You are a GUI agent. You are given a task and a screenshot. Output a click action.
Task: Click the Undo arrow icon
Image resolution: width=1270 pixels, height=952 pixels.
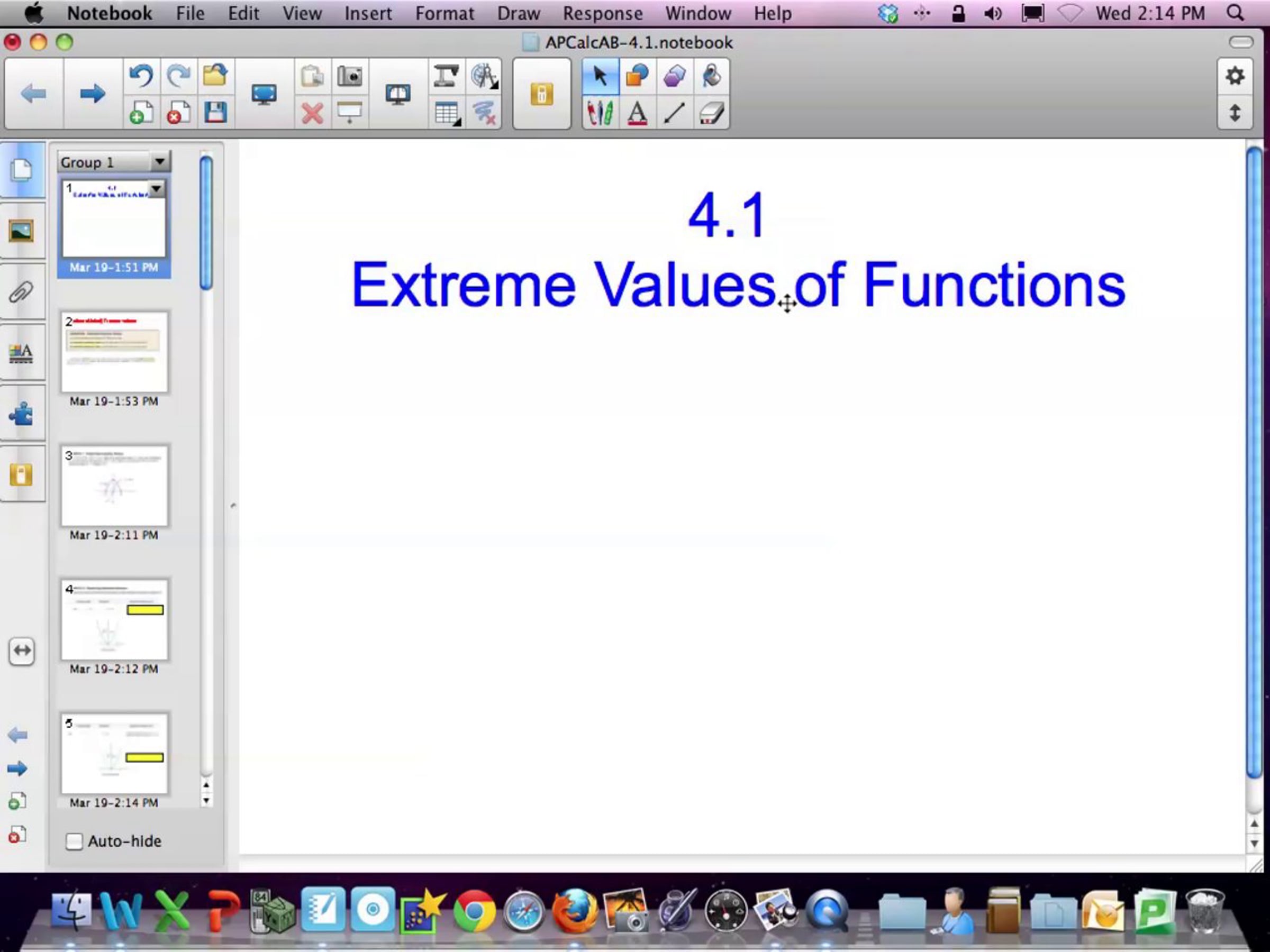tap(141, 76)
